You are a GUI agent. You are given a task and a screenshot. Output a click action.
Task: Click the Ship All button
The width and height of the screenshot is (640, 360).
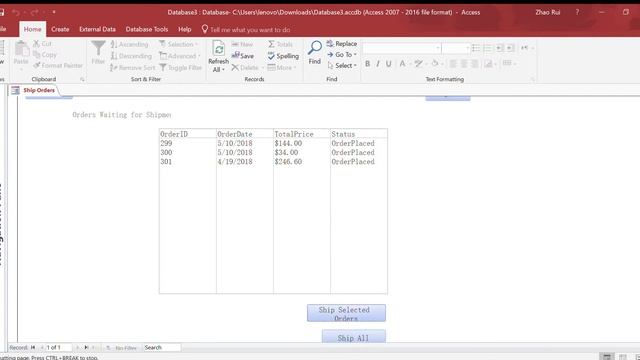353,337
